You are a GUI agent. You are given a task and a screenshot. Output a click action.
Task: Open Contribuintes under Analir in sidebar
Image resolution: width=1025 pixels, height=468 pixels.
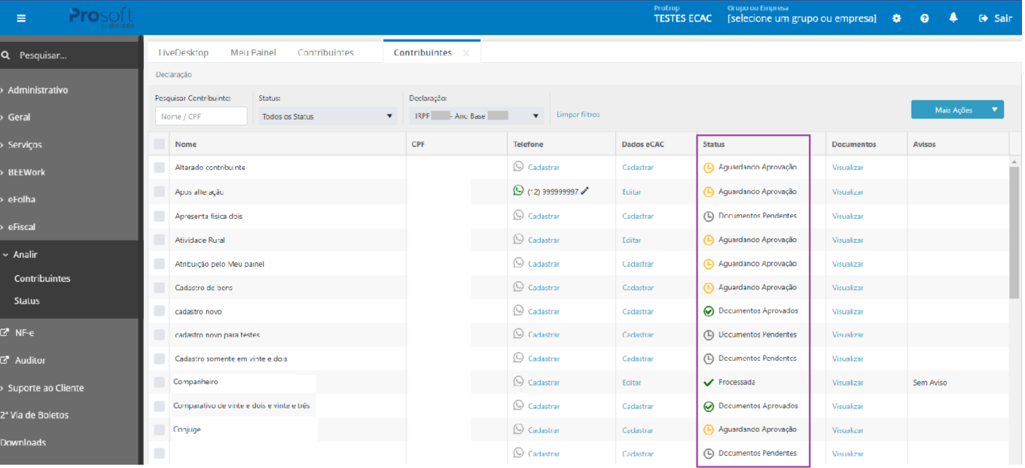[x=42, y=278]
